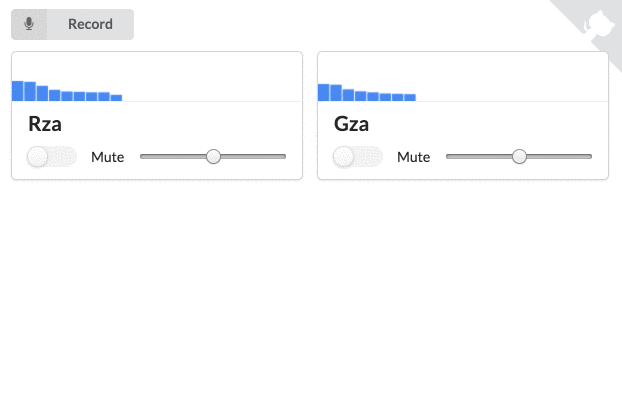Click Rza slider track right of handle
Screen dimensions: 622x419
pos(255,157)
